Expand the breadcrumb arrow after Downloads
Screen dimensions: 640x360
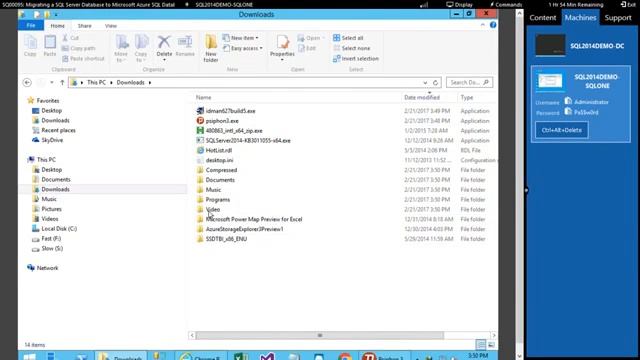point(150,82)
